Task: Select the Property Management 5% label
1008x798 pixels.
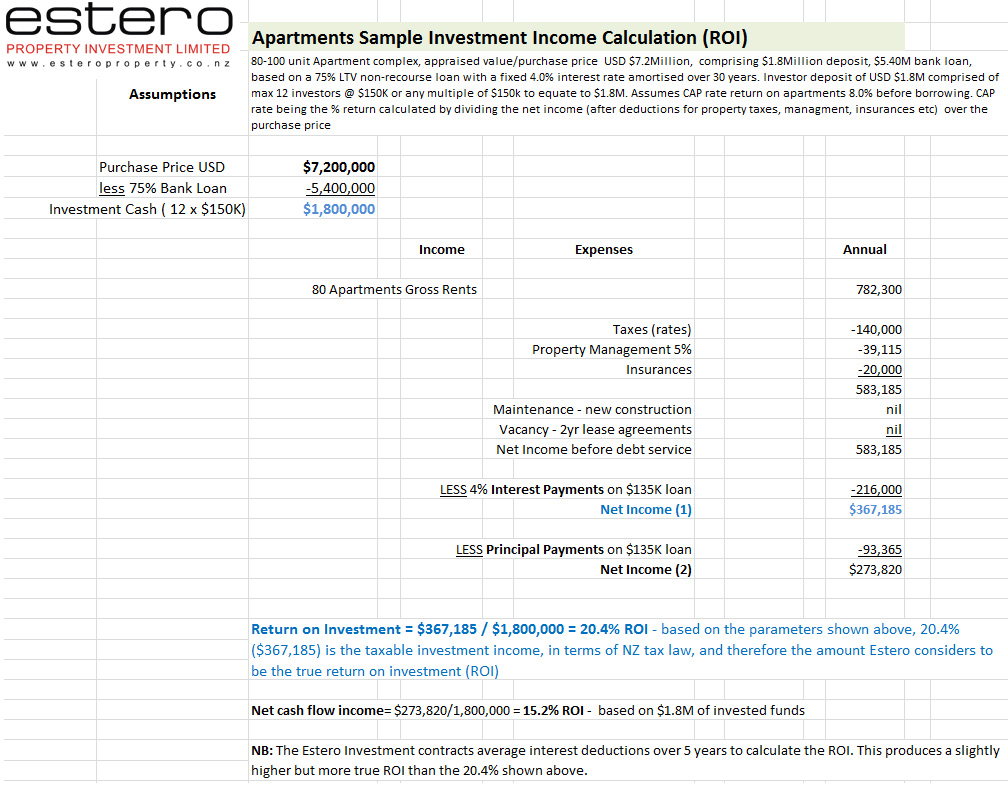Action: [x=611, y=349]
